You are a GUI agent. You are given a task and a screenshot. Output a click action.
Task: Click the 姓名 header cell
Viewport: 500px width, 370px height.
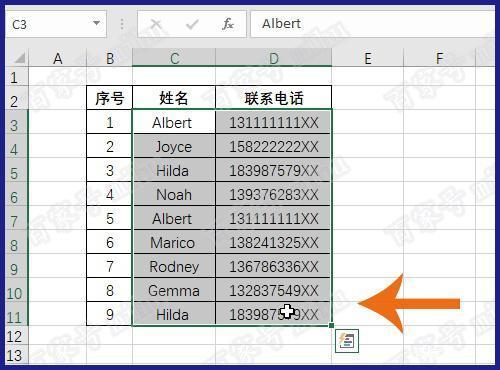[174, 98]
